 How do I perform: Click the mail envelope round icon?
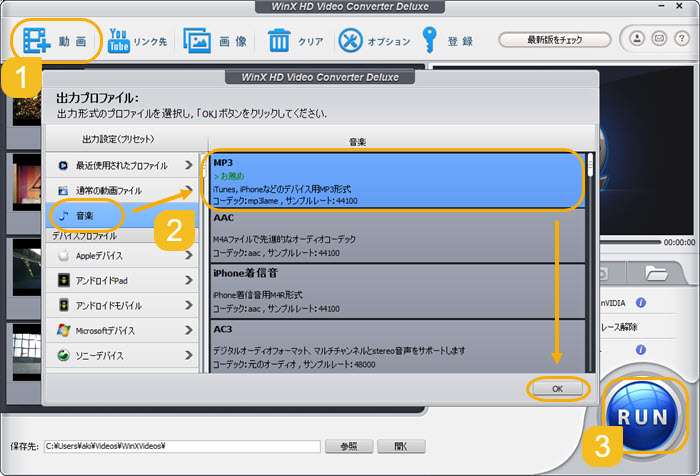tap(659, 39)
